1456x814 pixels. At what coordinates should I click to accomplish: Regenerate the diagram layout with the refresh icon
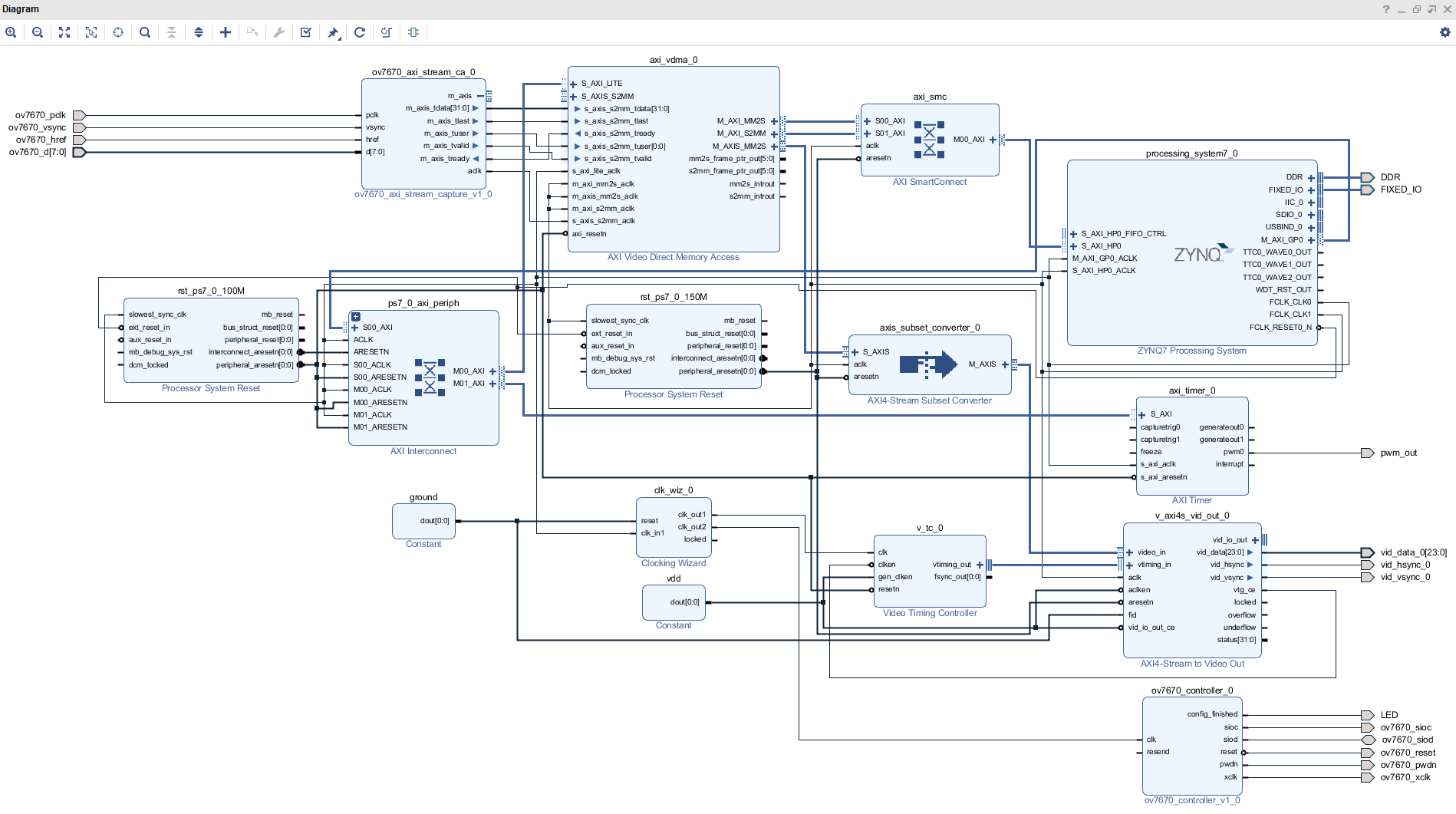(x=359, y=32)
